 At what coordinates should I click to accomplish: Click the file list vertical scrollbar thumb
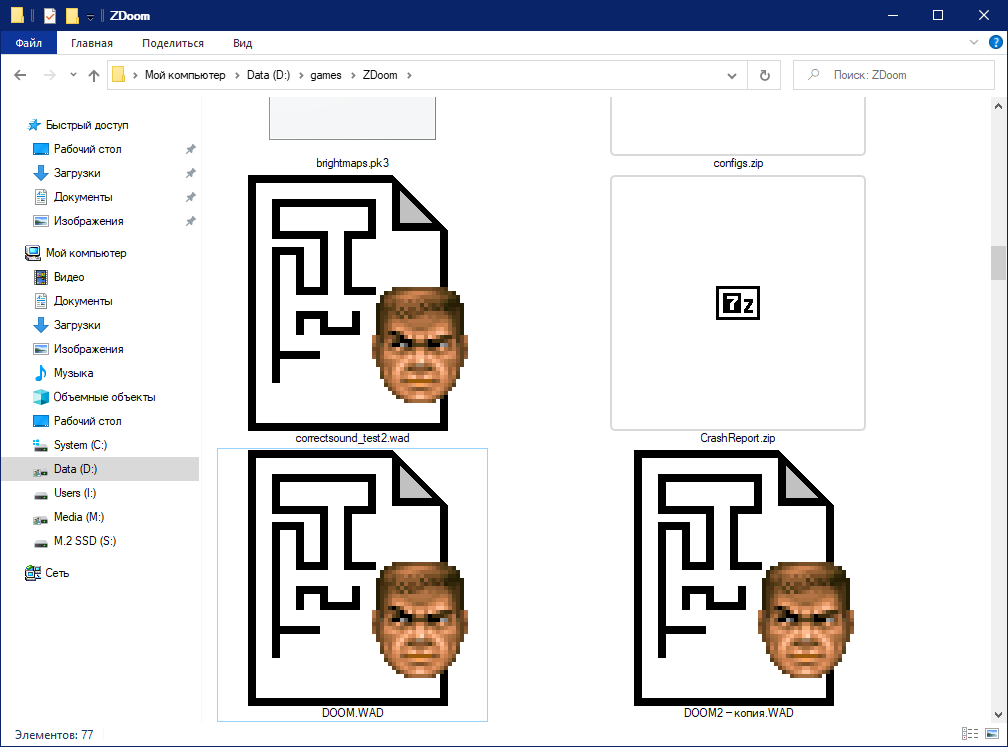pos(998,263)
